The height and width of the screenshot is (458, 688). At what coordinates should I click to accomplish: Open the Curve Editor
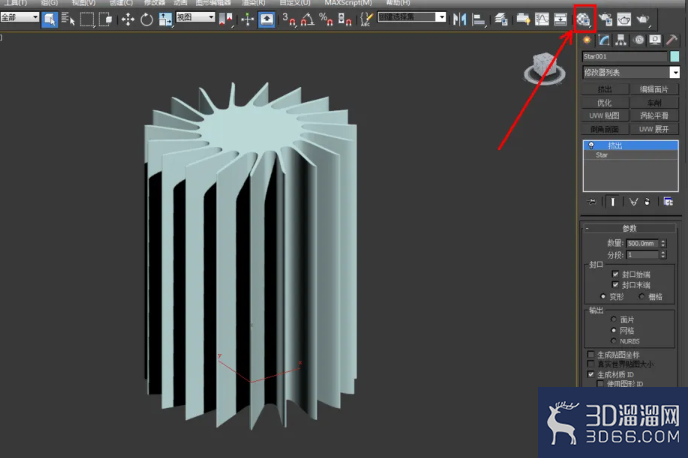tap(542, 19)
